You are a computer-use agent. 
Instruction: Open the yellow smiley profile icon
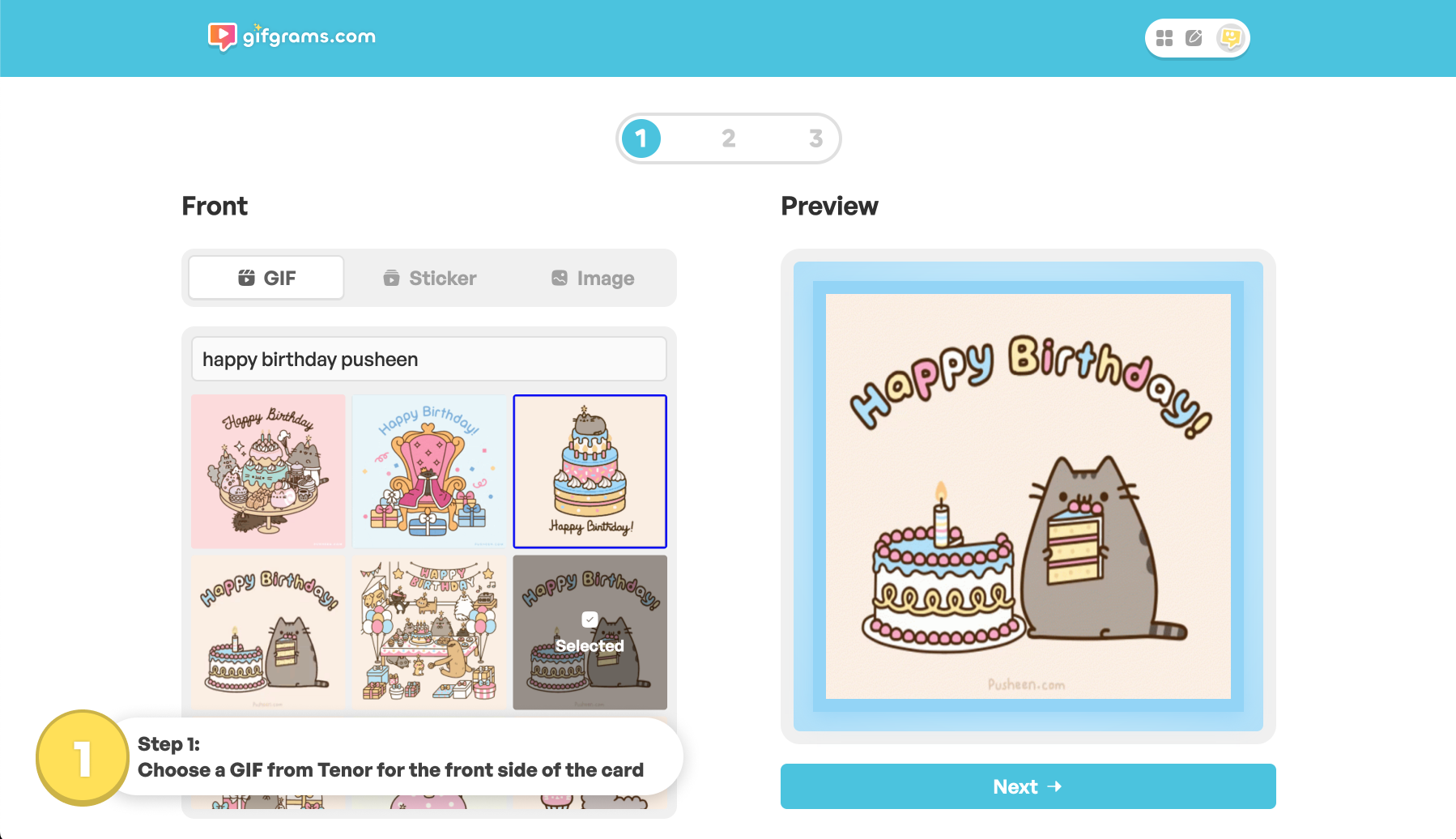(1230, 38)
